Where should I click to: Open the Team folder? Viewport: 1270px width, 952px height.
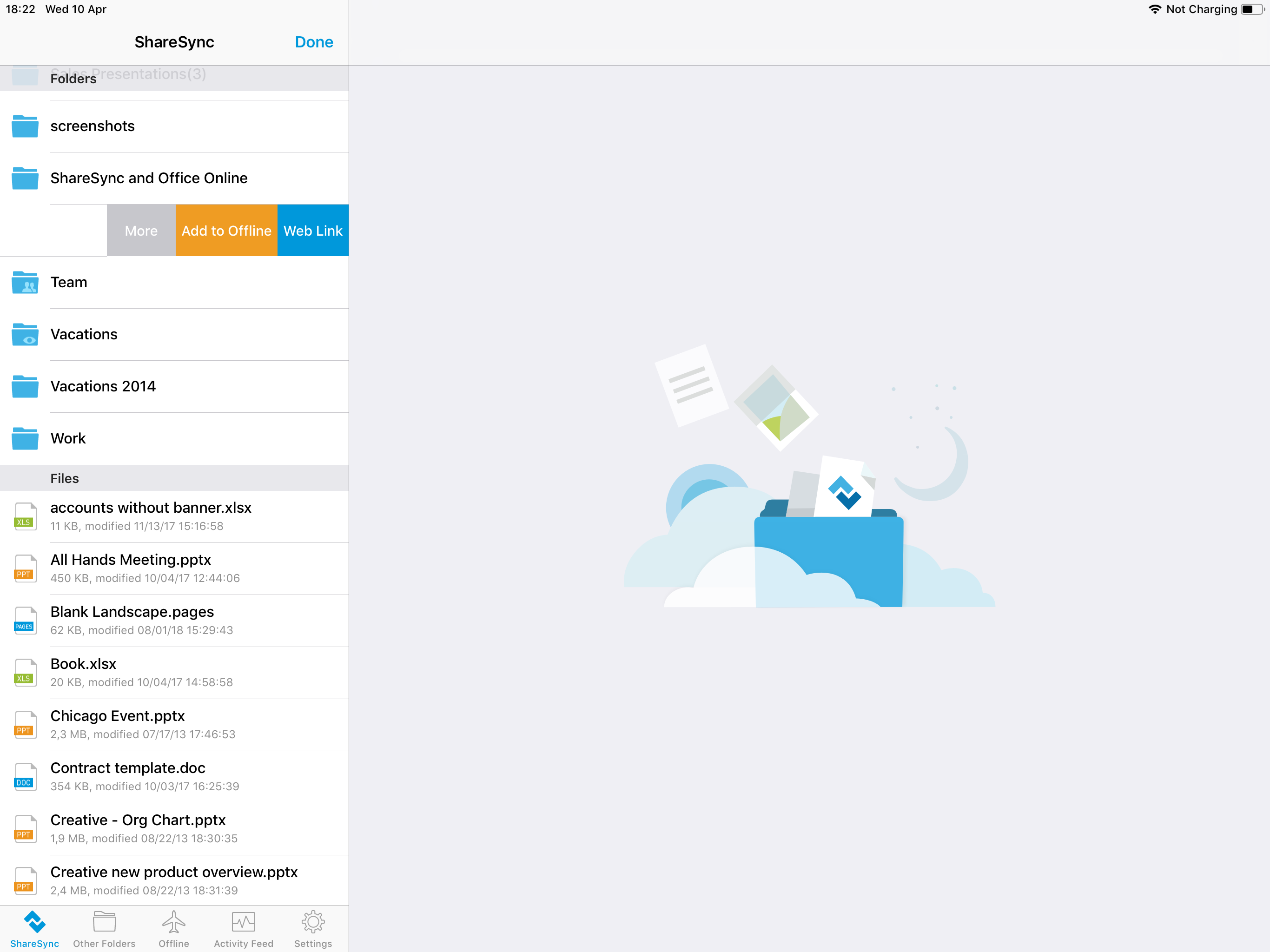pyautogui.click(x=174, y=282)
